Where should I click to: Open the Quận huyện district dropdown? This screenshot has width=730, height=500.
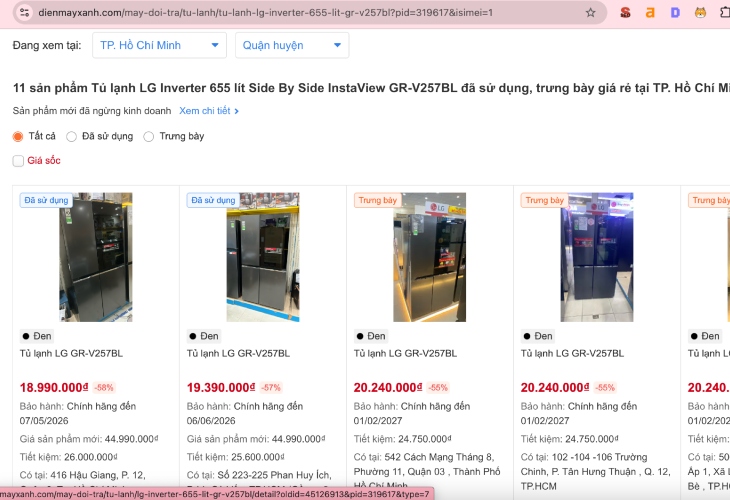pos(292,45)
